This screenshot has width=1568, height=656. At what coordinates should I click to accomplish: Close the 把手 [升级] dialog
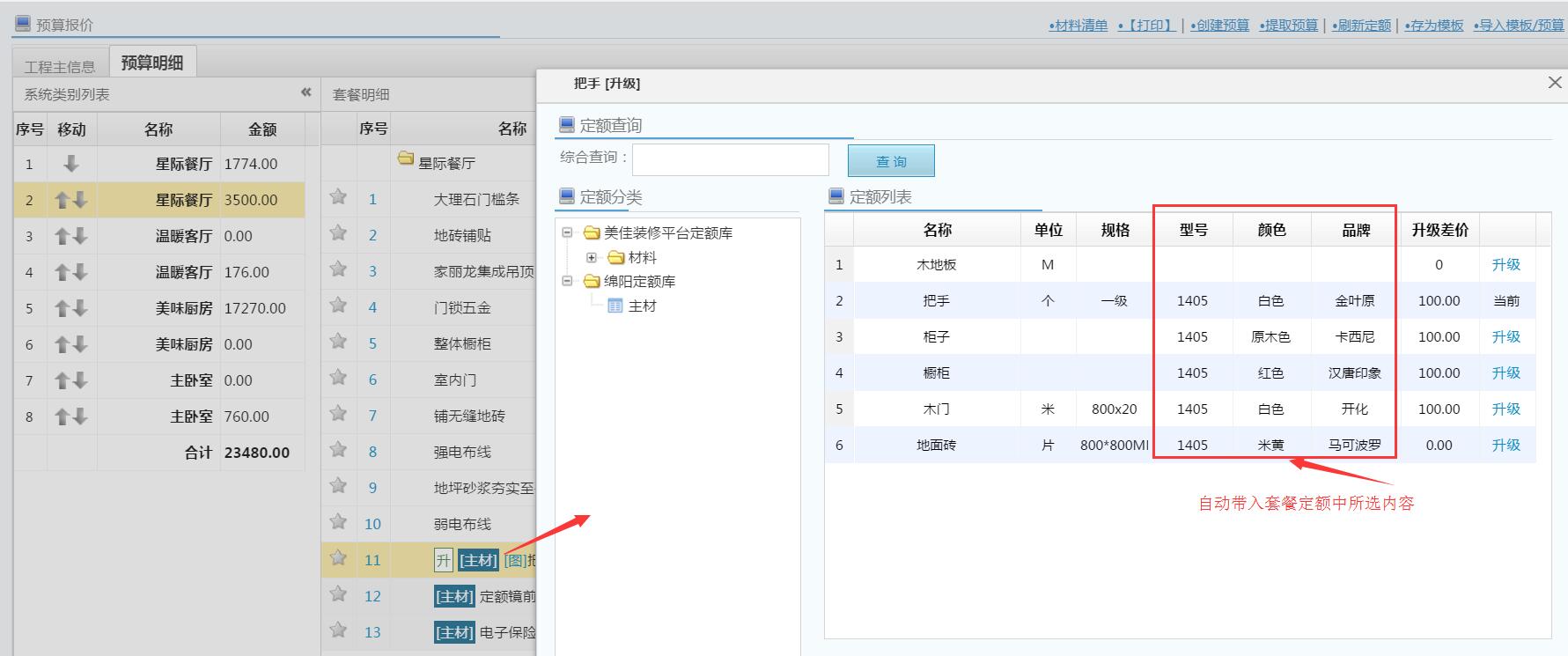coord(1554,83)
